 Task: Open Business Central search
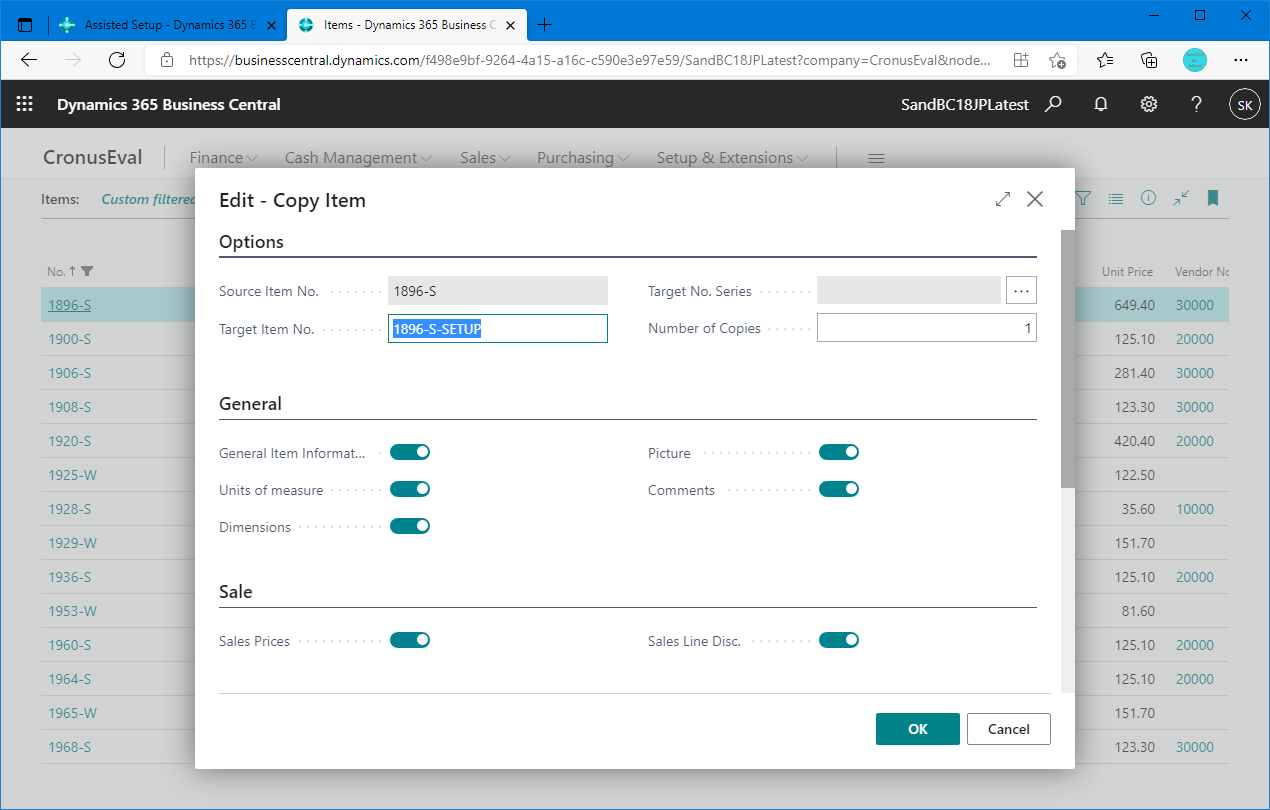pyautogui.click(x=1052, y=104)
